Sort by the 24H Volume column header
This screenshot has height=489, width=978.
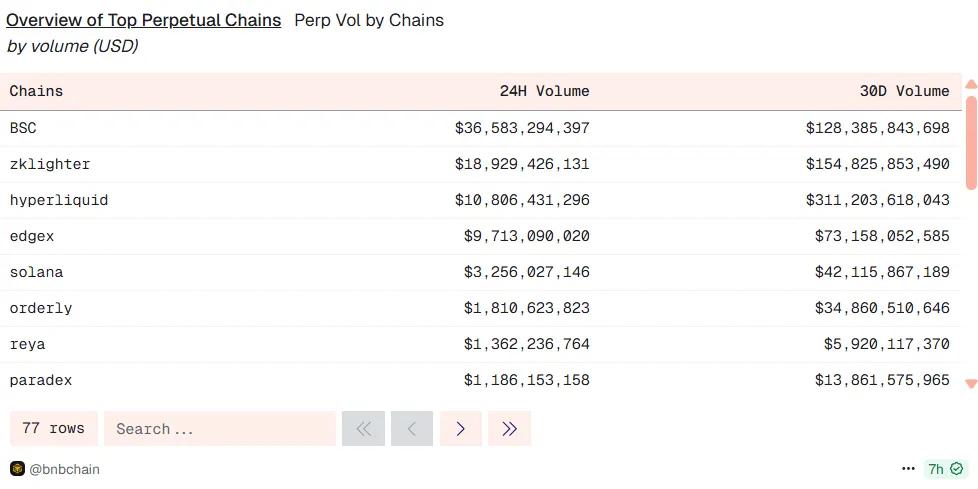(544, 91)
